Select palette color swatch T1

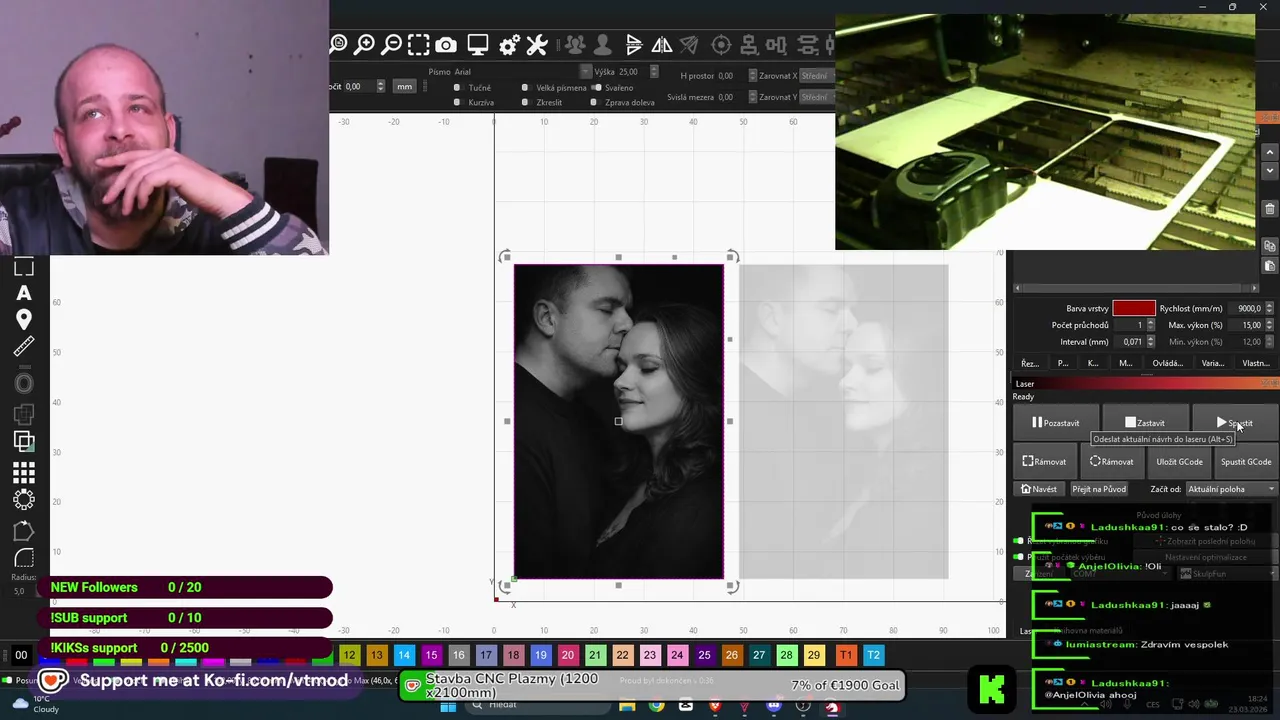846,655
